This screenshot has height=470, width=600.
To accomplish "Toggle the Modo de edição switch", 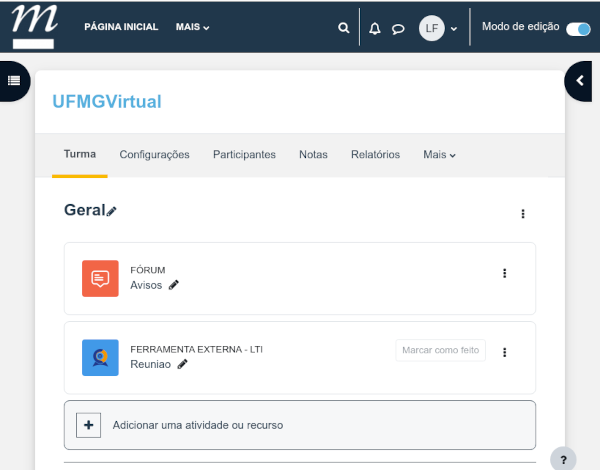I will pos(578,28).
